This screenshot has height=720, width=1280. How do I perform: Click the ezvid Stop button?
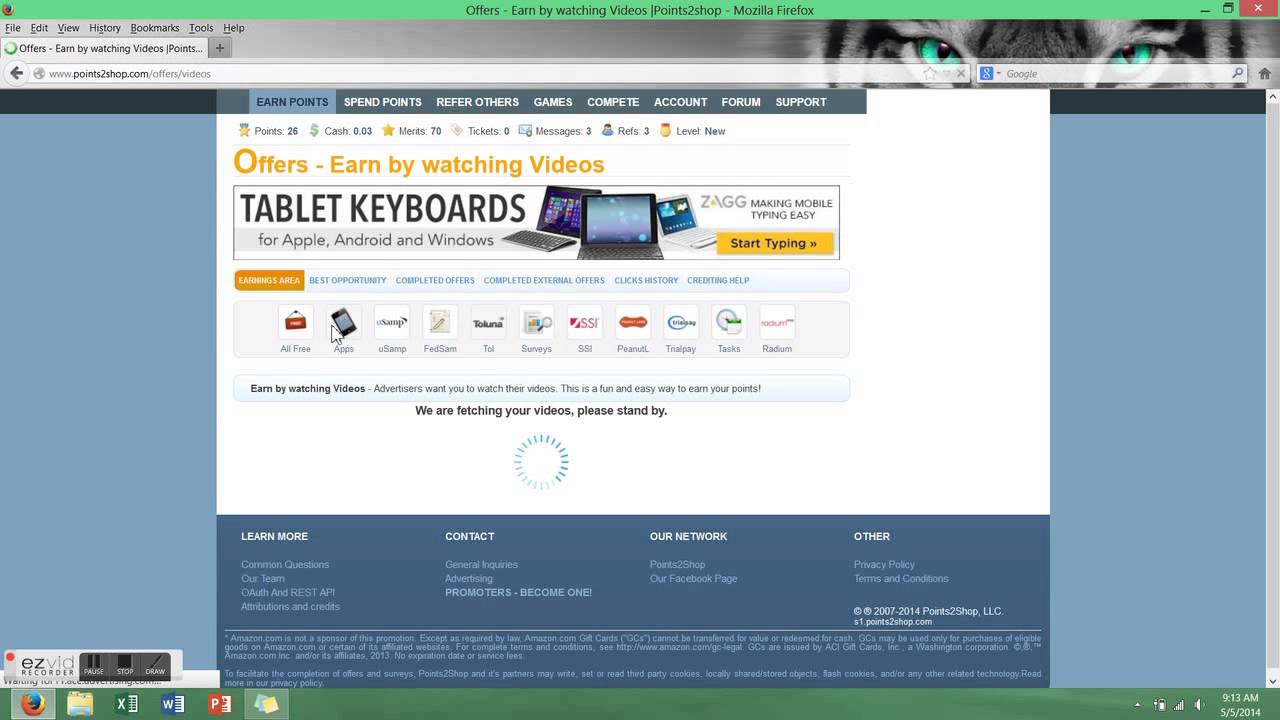click(125, 665)
